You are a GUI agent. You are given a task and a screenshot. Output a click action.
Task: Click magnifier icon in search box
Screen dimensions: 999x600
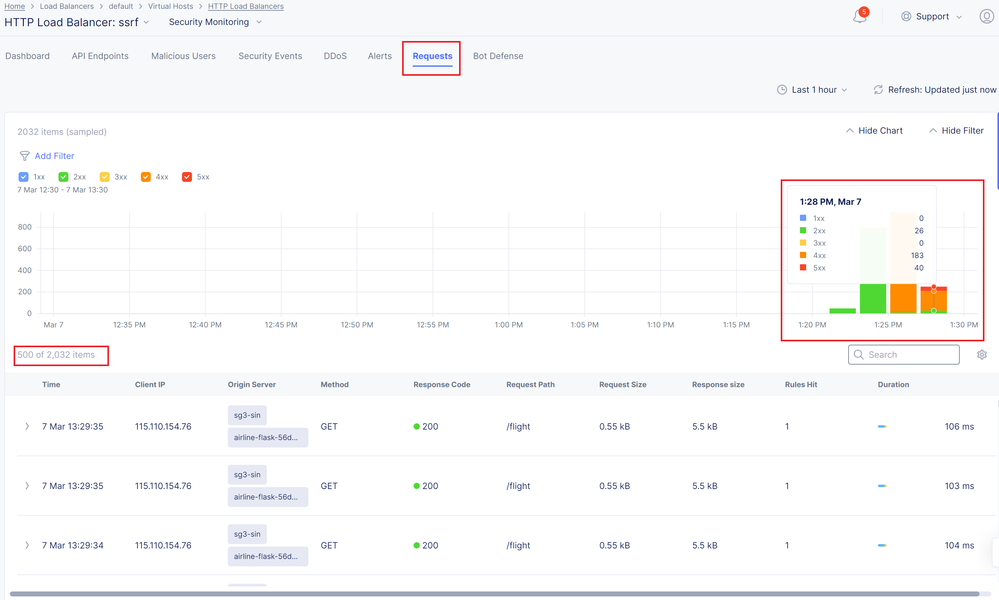tap(859, 355)
